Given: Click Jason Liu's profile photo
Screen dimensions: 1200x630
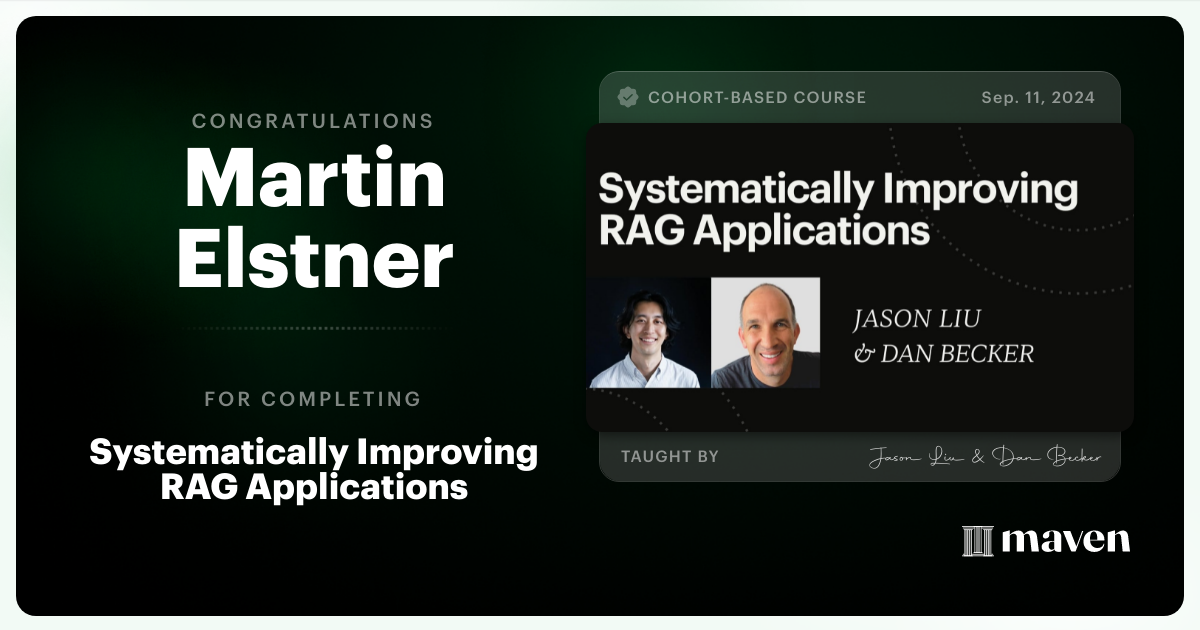Looking at the screenshot, I should click(x=647, y=331).
